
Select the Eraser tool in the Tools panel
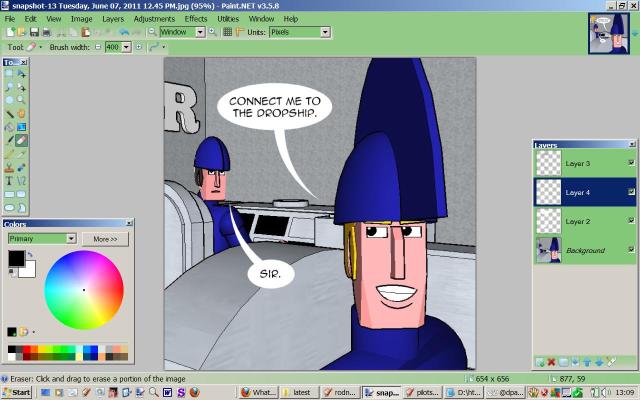point(21,141)
